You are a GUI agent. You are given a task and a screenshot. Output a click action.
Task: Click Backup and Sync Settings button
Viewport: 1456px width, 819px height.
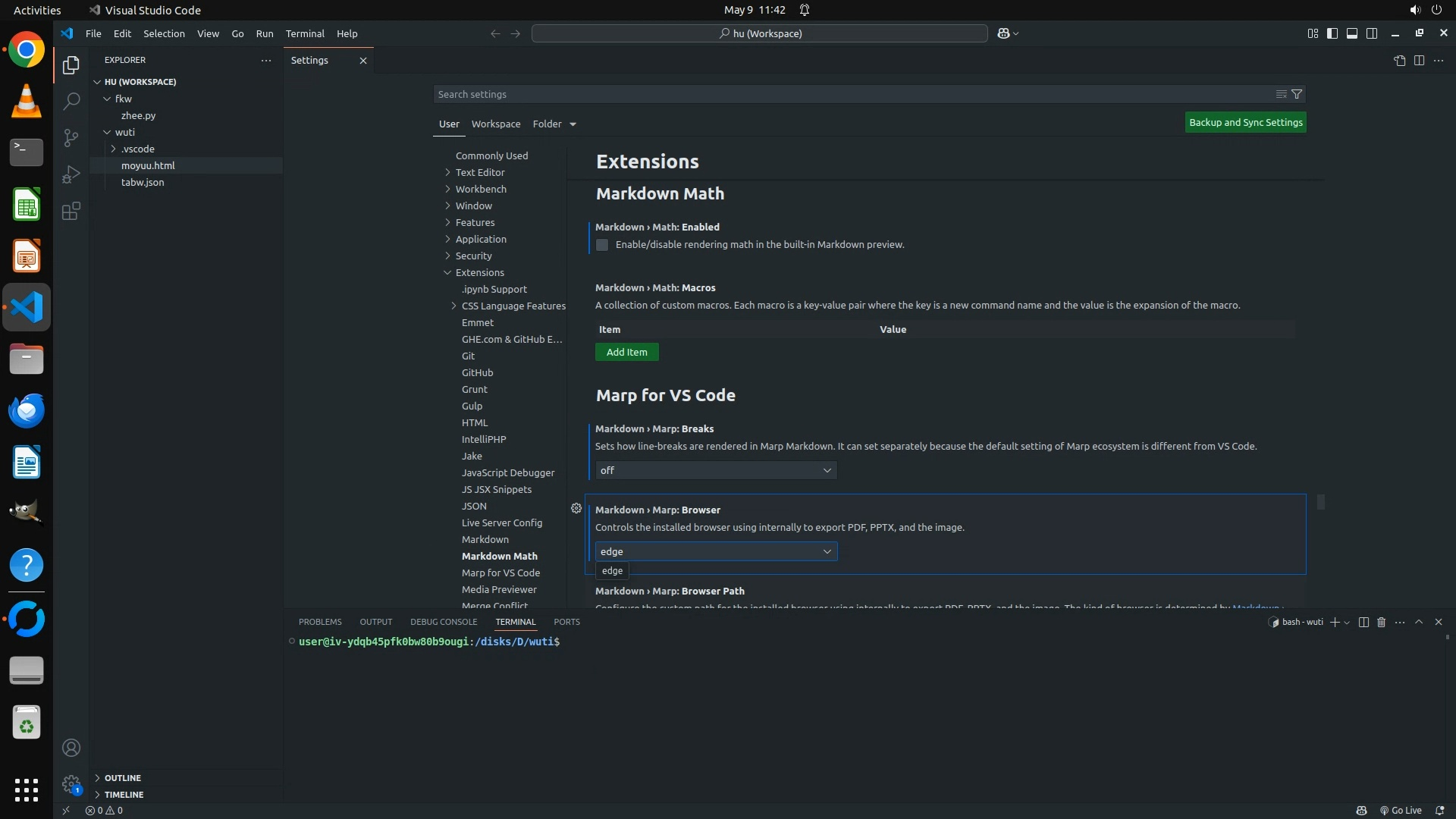pos(1245,122)
